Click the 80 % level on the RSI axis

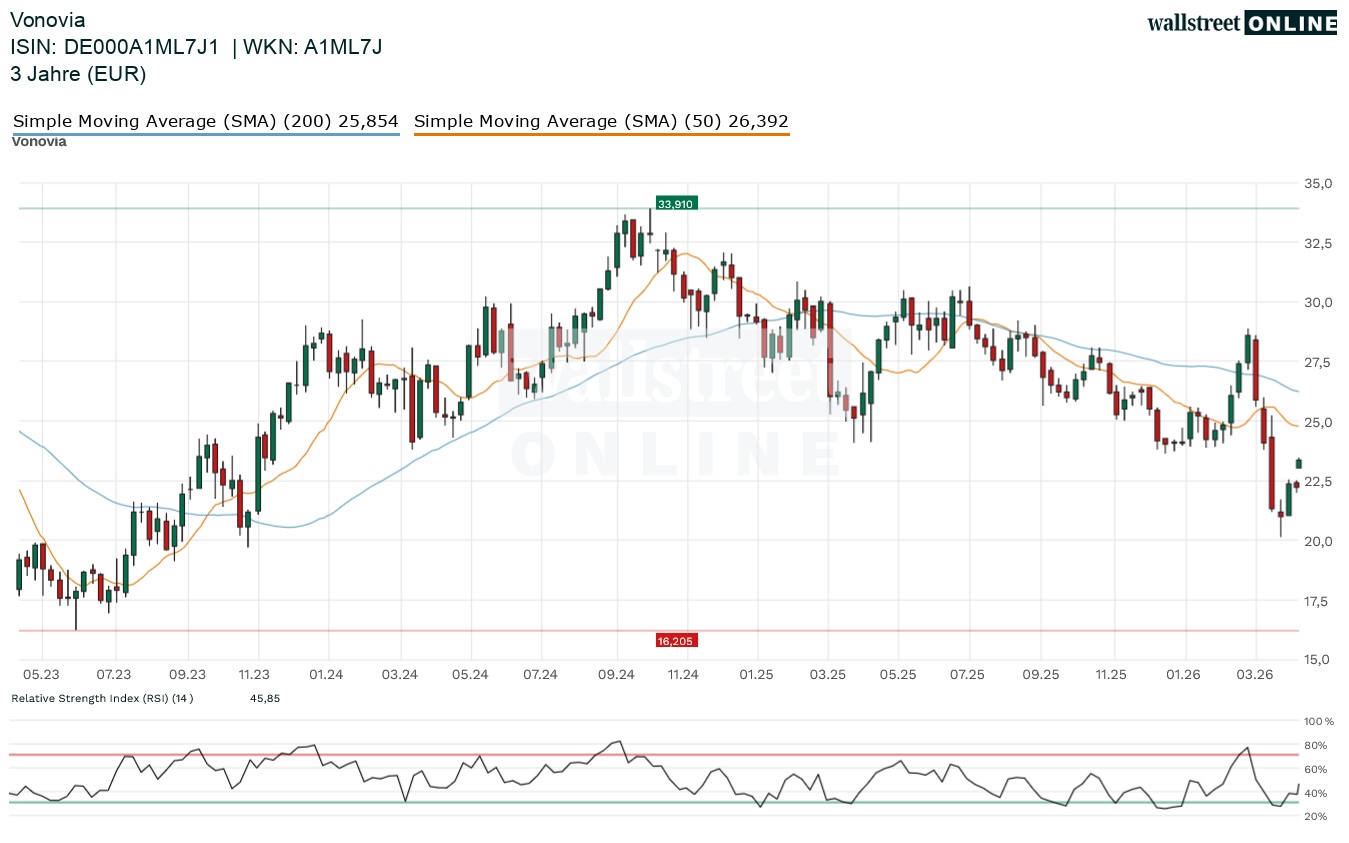(x=1316, y=745)
